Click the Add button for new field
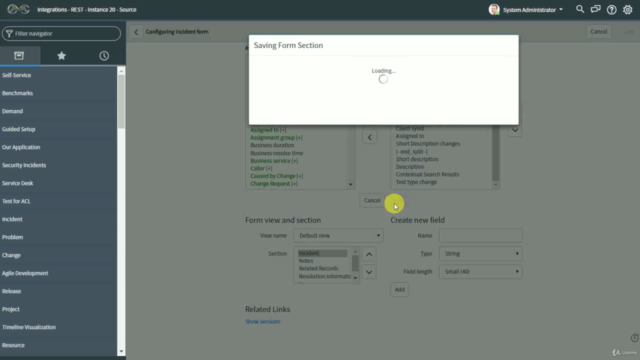This screenshot has height=360, width=640. click(399, 289)
